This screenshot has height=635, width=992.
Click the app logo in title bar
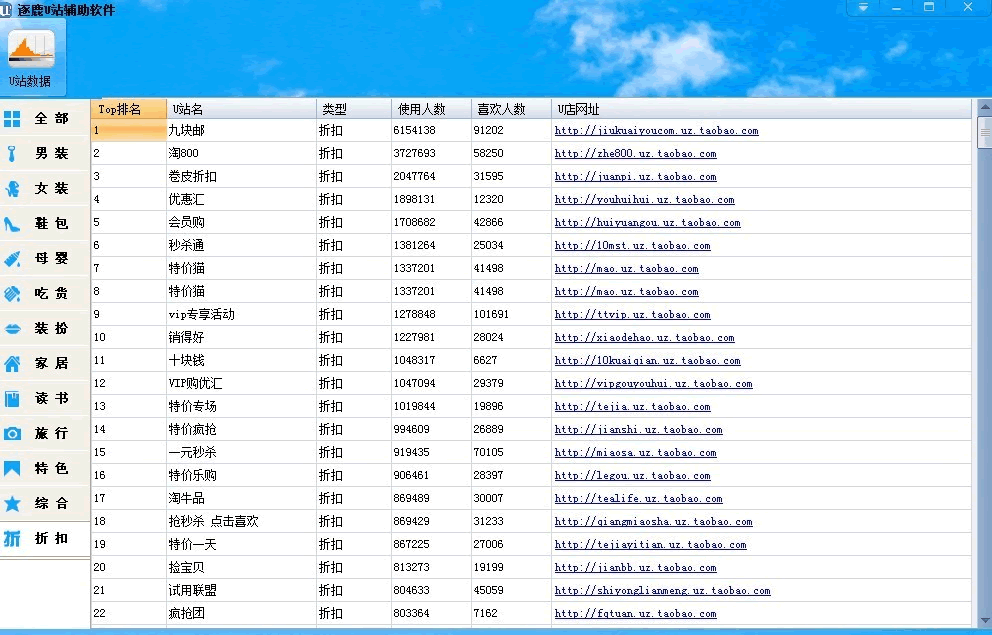pos(6,9)
